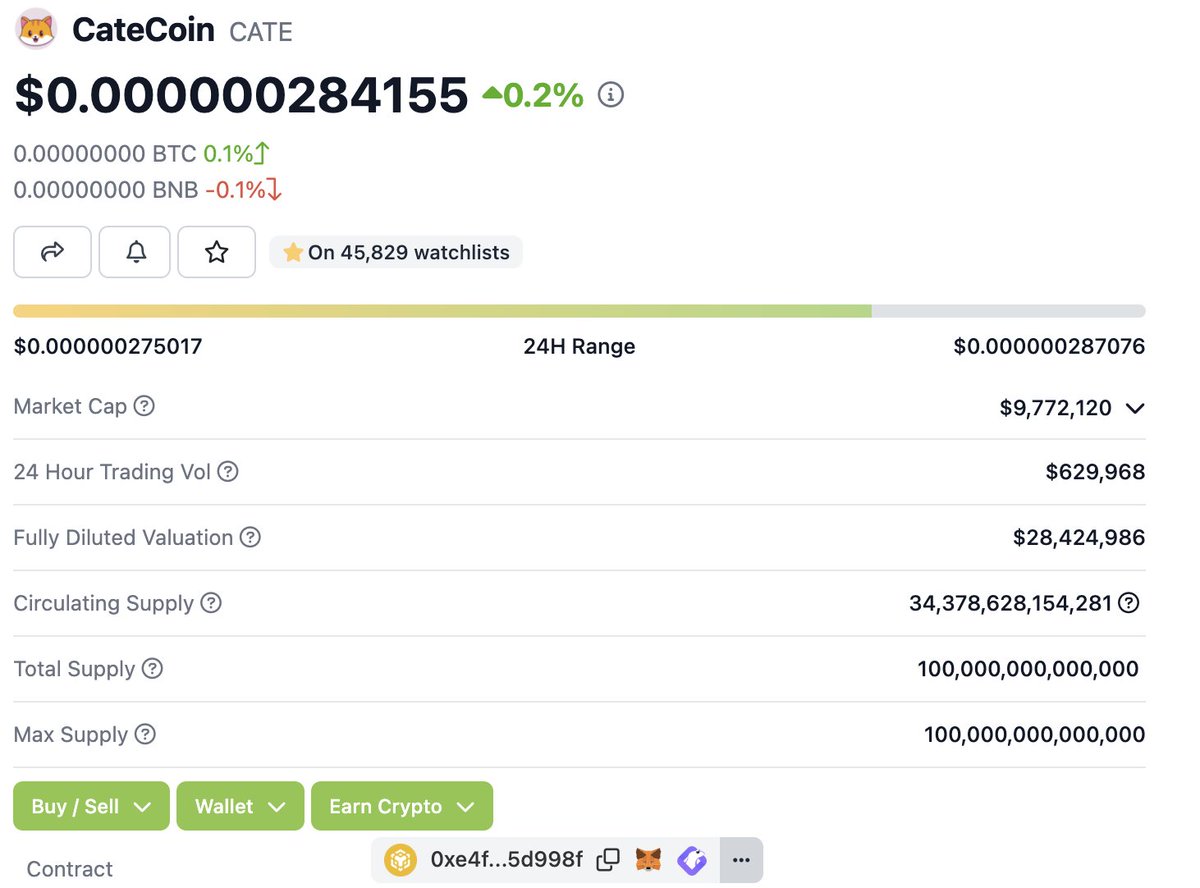Click the valuation value $28,424,986
Image resolution: width=1200 pixels, height=888 pixels.
click(1079, 537)
